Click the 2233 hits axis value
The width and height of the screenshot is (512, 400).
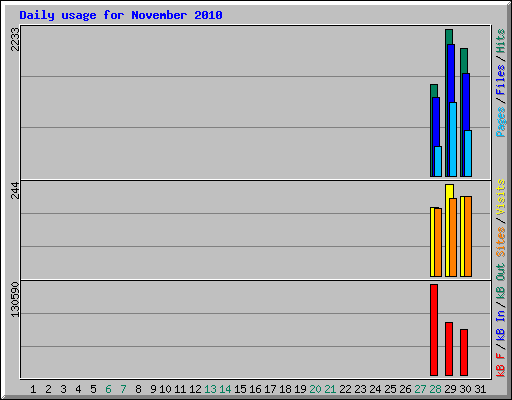(15, 39)
